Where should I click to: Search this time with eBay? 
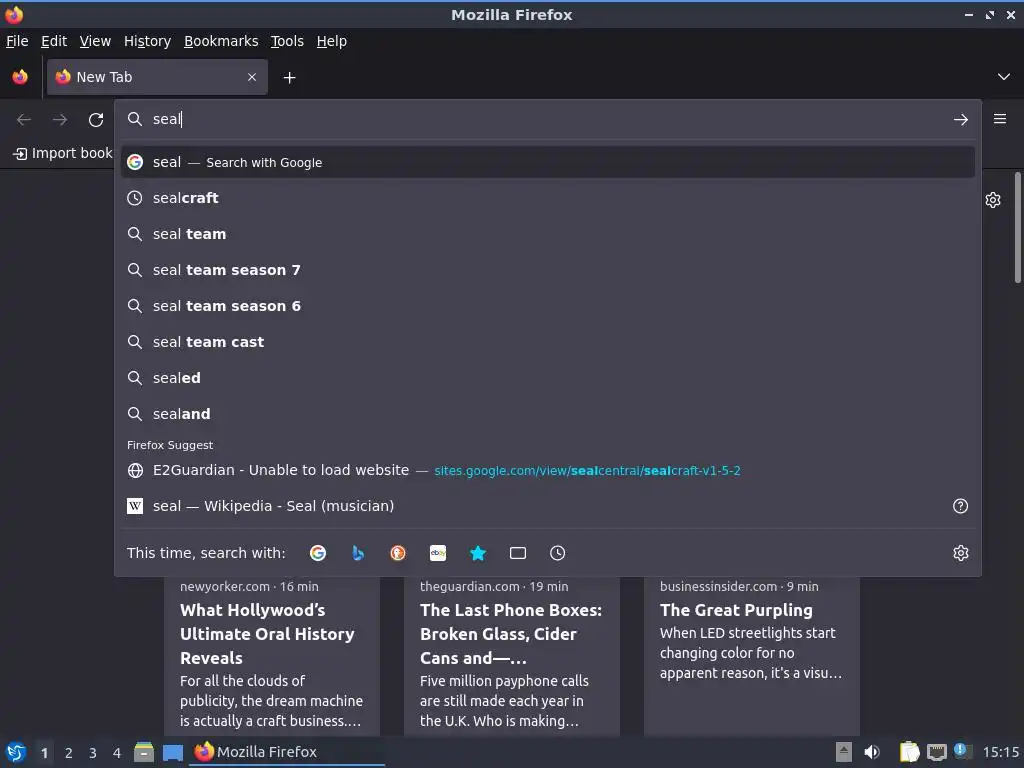[438, 553]
